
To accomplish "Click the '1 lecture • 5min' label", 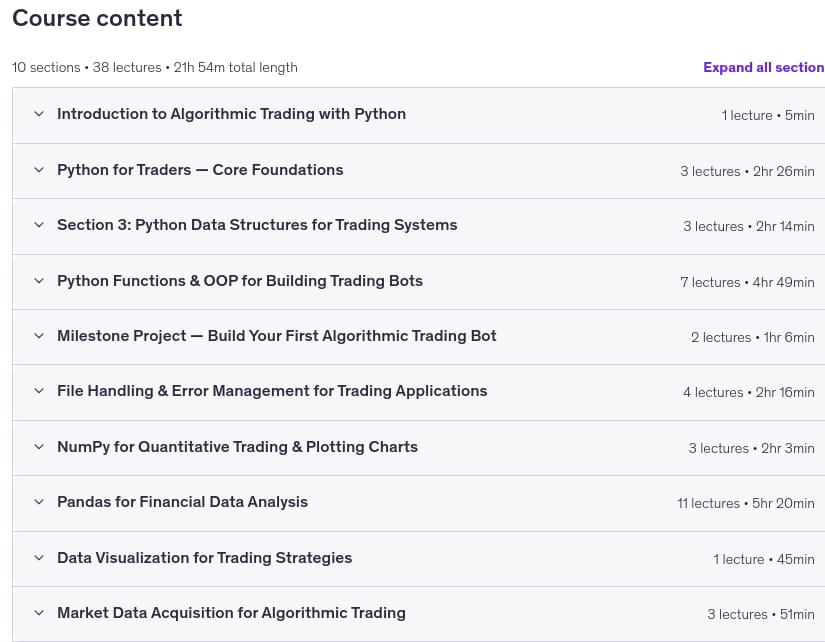I will coord(768,115).
